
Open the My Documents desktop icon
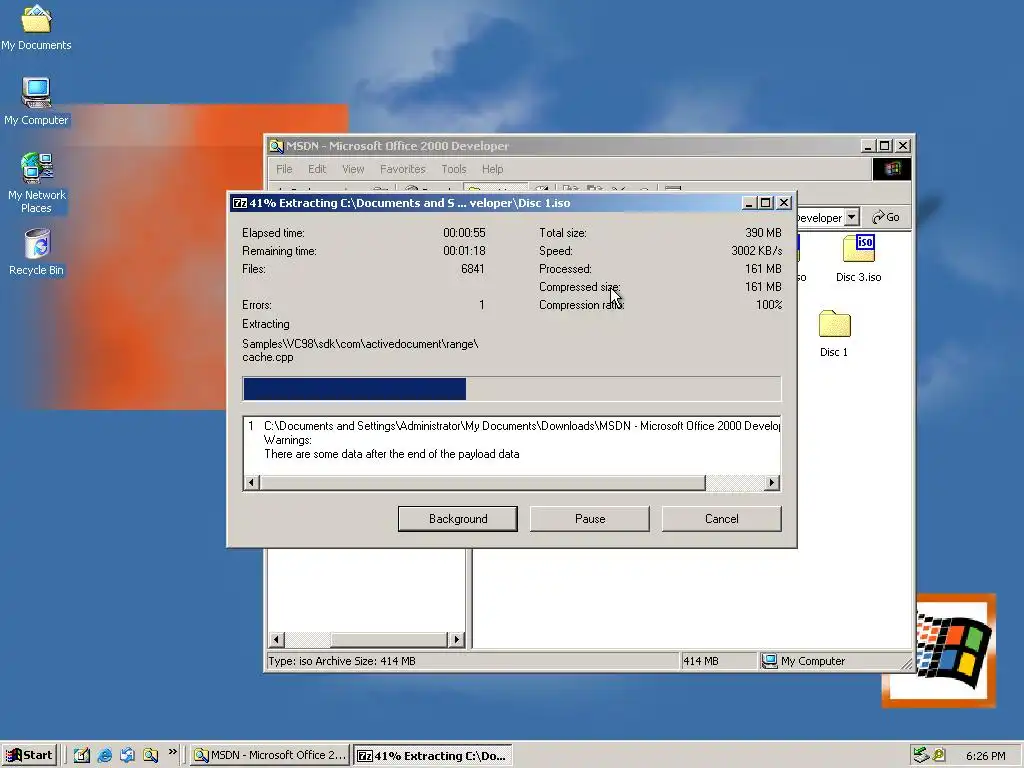[x=36, y=27]
